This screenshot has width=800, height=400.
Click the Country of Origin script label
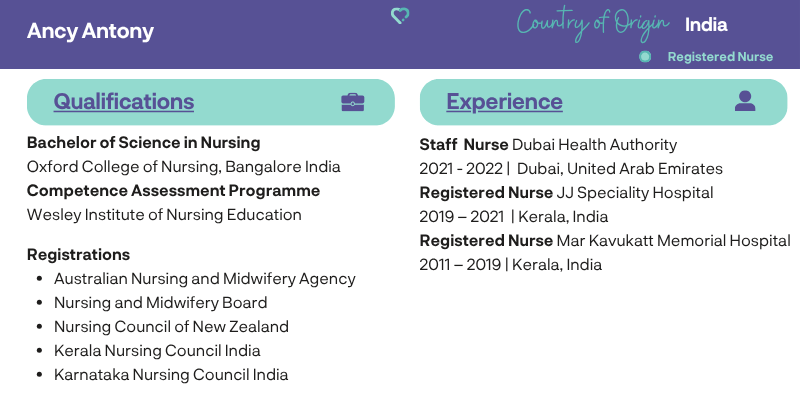[x=593, y=24]
